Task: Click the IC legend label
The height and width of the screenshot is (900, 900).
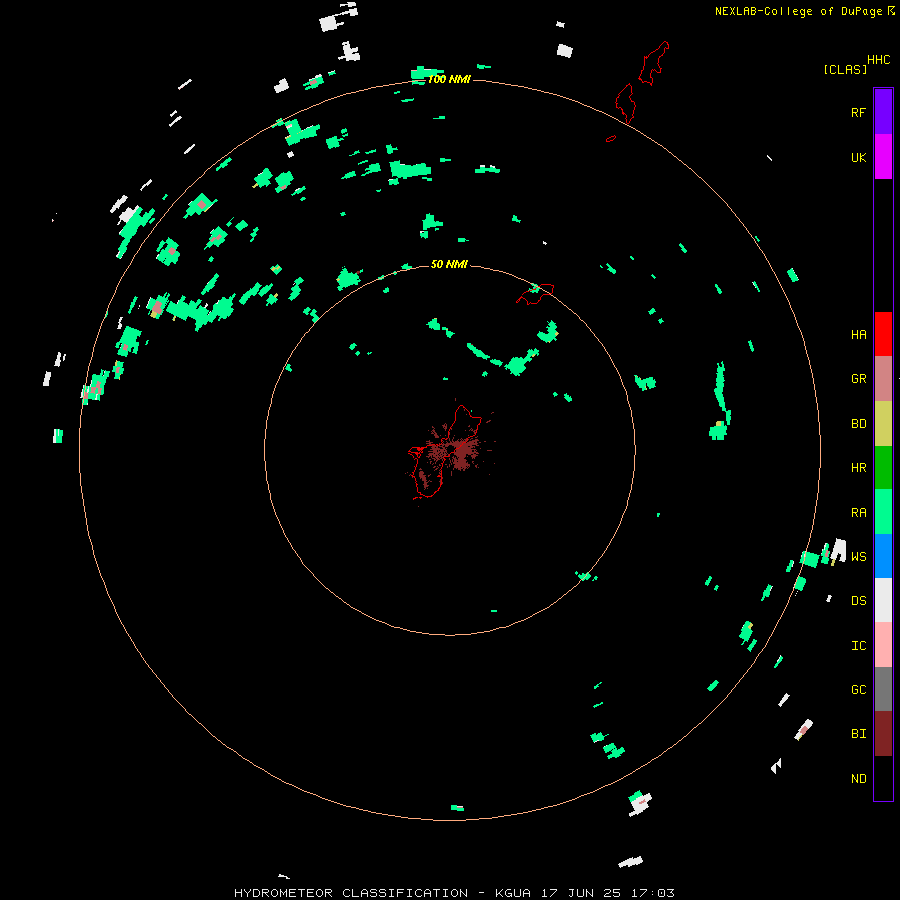Action: tap(858, 645)
